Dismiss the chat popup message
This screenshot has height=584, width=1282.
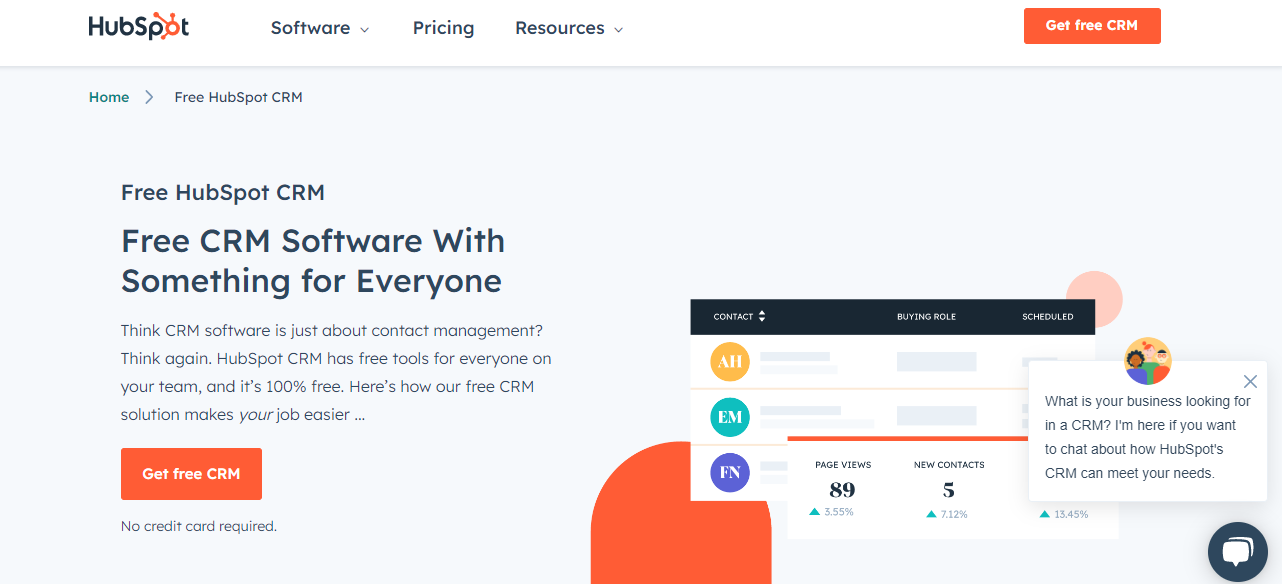click(1250, 381)
